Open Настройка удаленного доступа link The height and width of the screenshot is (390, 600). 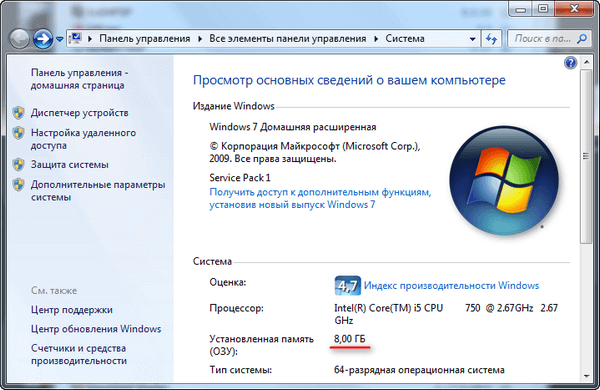(83, 139)
